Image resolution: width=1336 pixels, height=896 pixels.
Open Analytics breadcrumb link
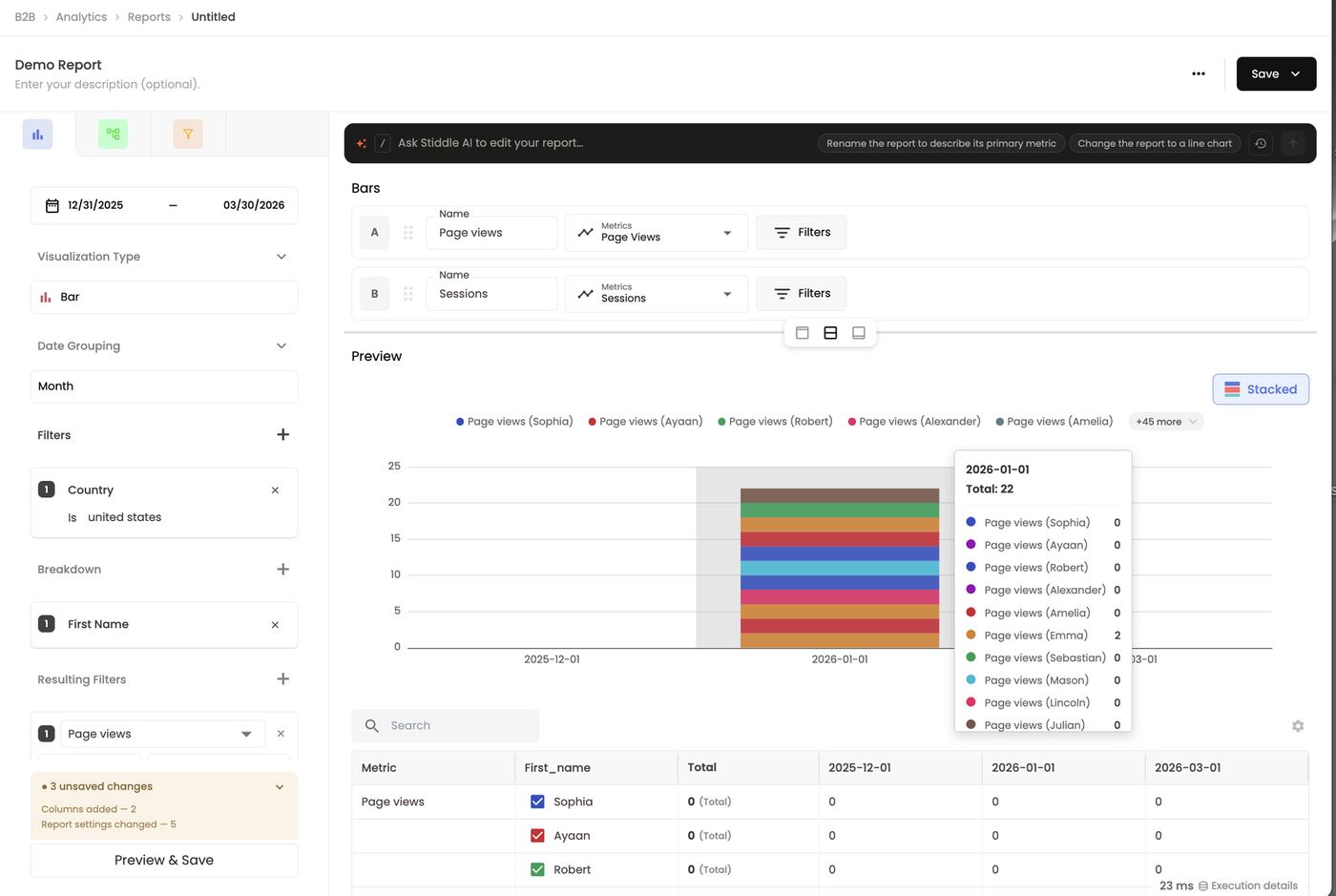tap(81, 17)
